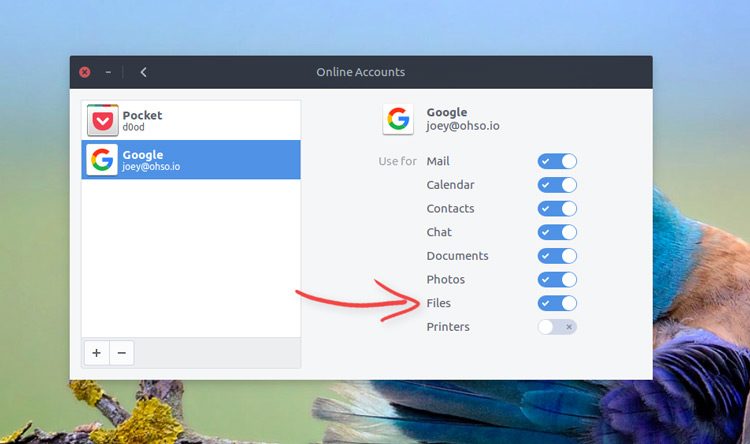Click the joey@ohso.io email in the details pane
The height and width of the screenshot is (444, 750).
tap(463, 126)
